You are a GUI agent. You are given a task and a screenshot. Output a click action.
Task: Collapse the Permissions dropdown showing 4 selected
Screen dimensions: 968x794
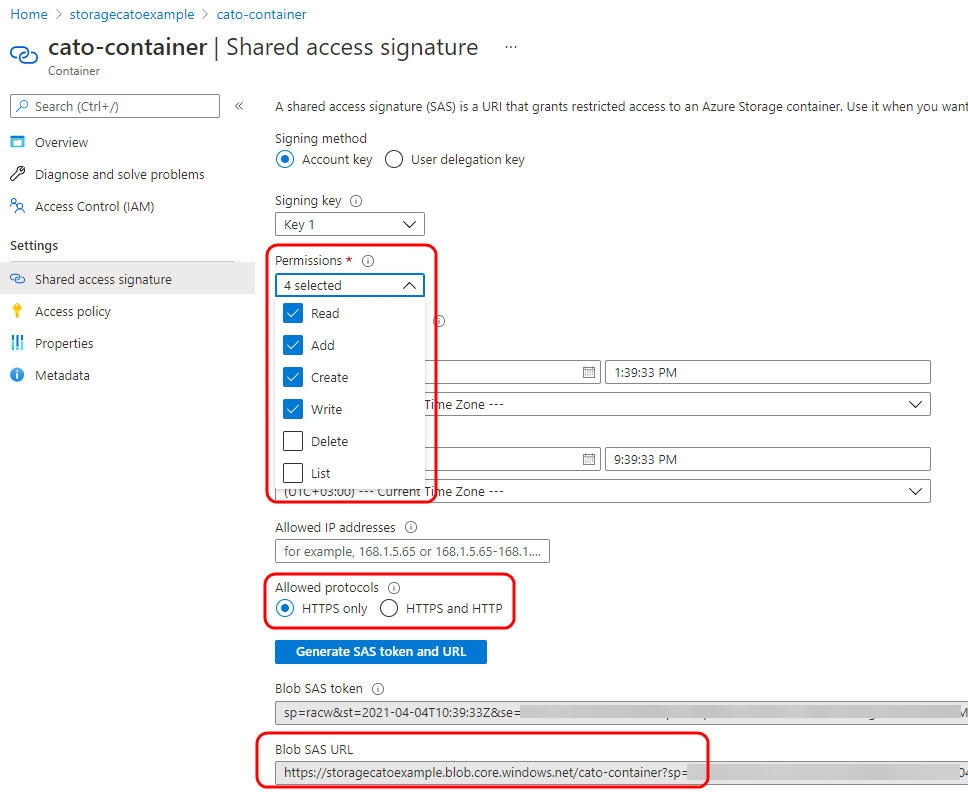(x=349, y=285)
